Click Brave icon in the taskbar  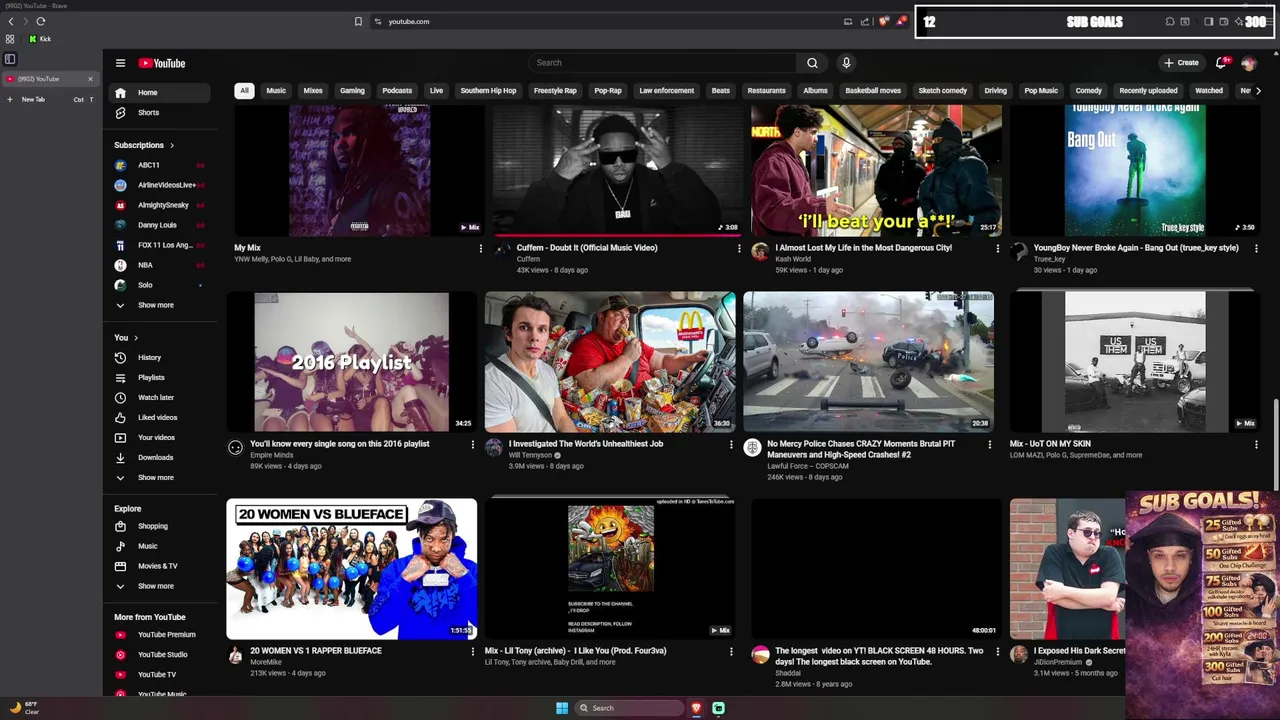click(696, 708)
